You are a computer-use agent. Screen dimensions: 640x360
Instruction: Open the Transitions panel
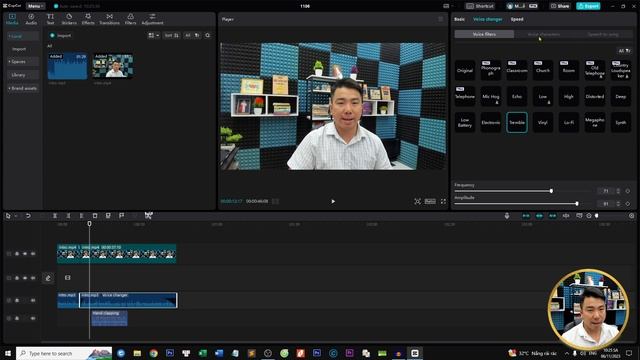click(109, 19)
